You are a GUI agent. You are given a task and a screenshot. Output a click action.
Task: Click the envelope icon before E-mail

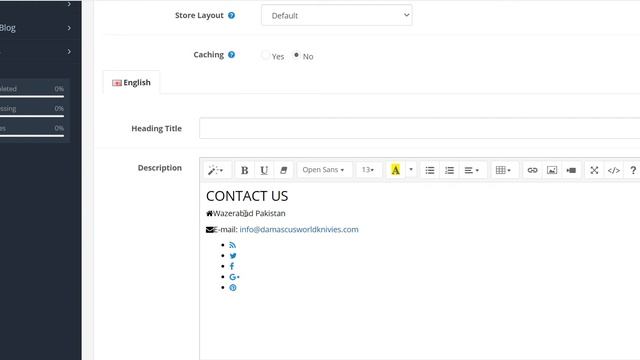pyautogui.click(x=210, y=230)
